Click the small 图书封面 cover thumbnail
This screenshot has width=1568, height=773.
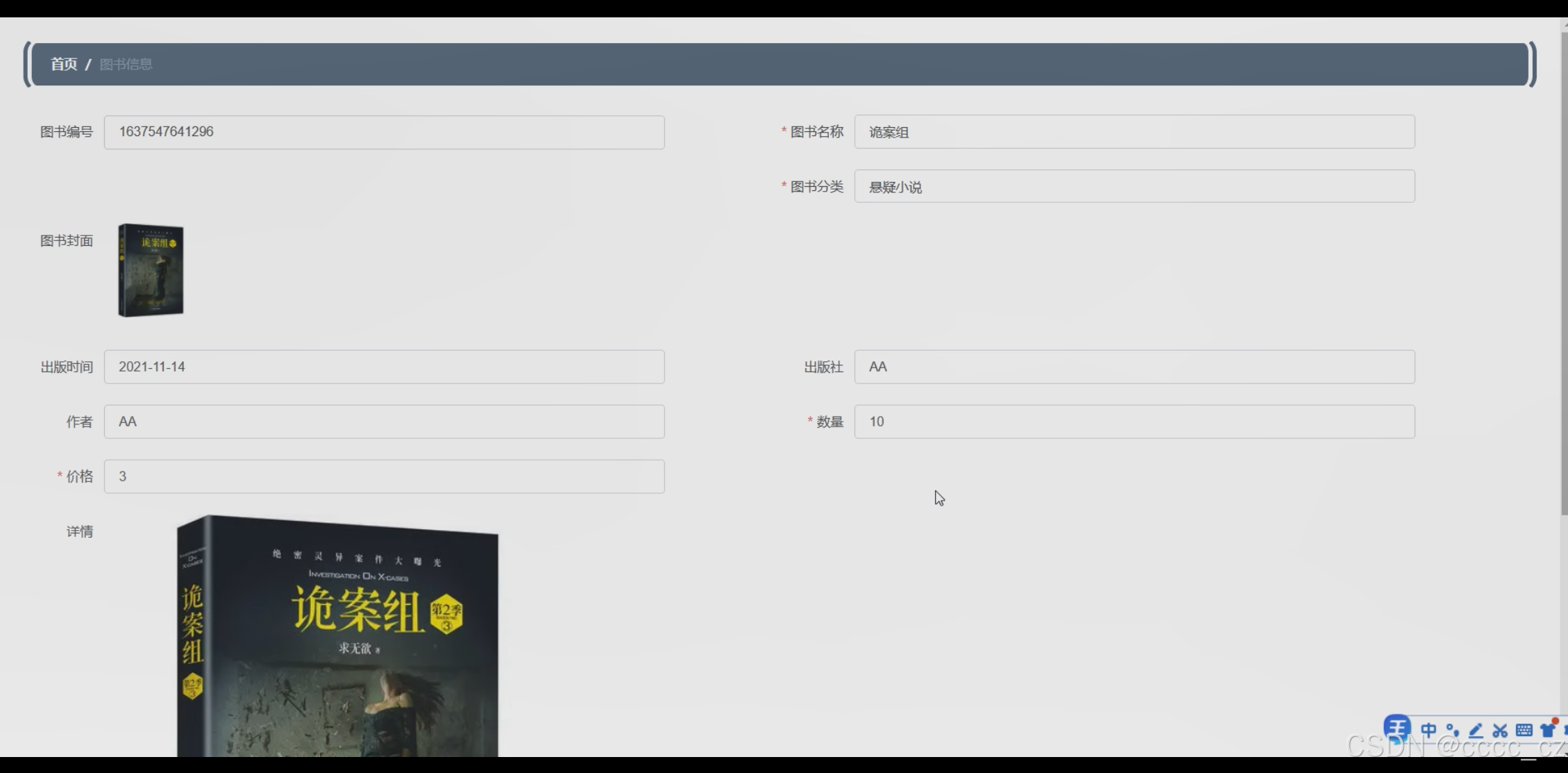pyautogui.click(x=151, y=270)
